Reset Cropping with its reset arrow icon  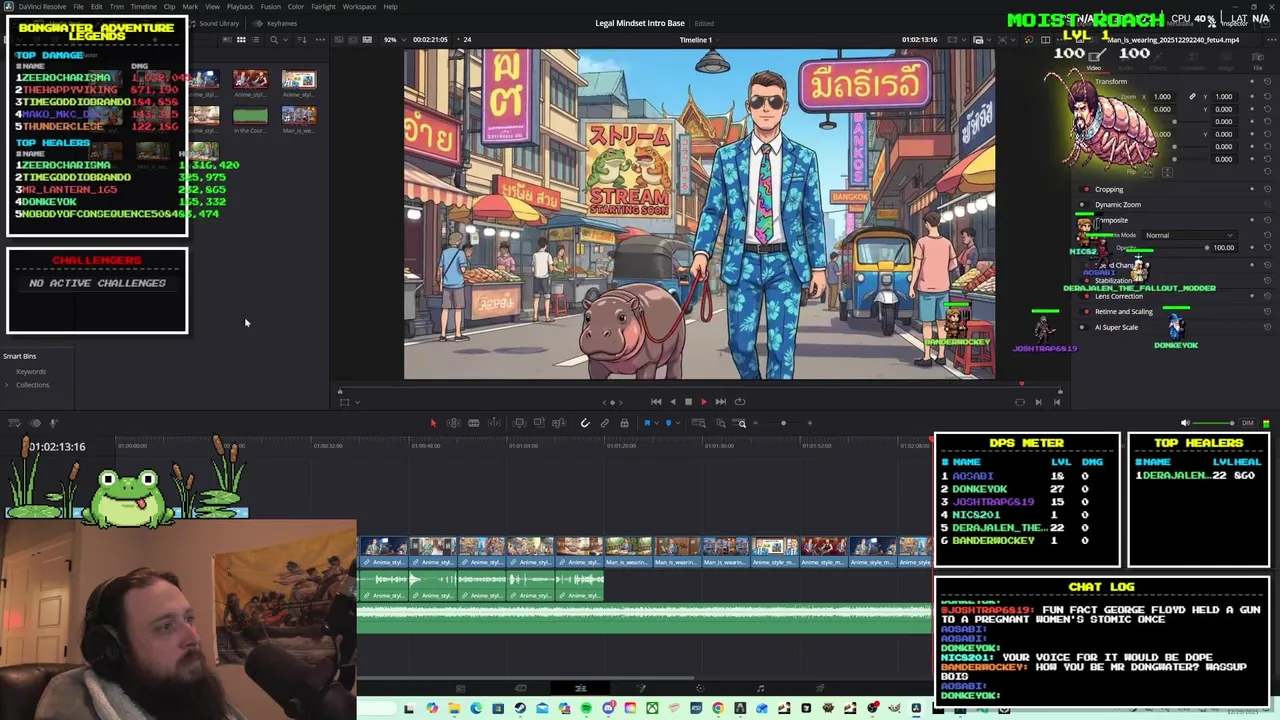pyautogui.click(x=1267, y=189)
